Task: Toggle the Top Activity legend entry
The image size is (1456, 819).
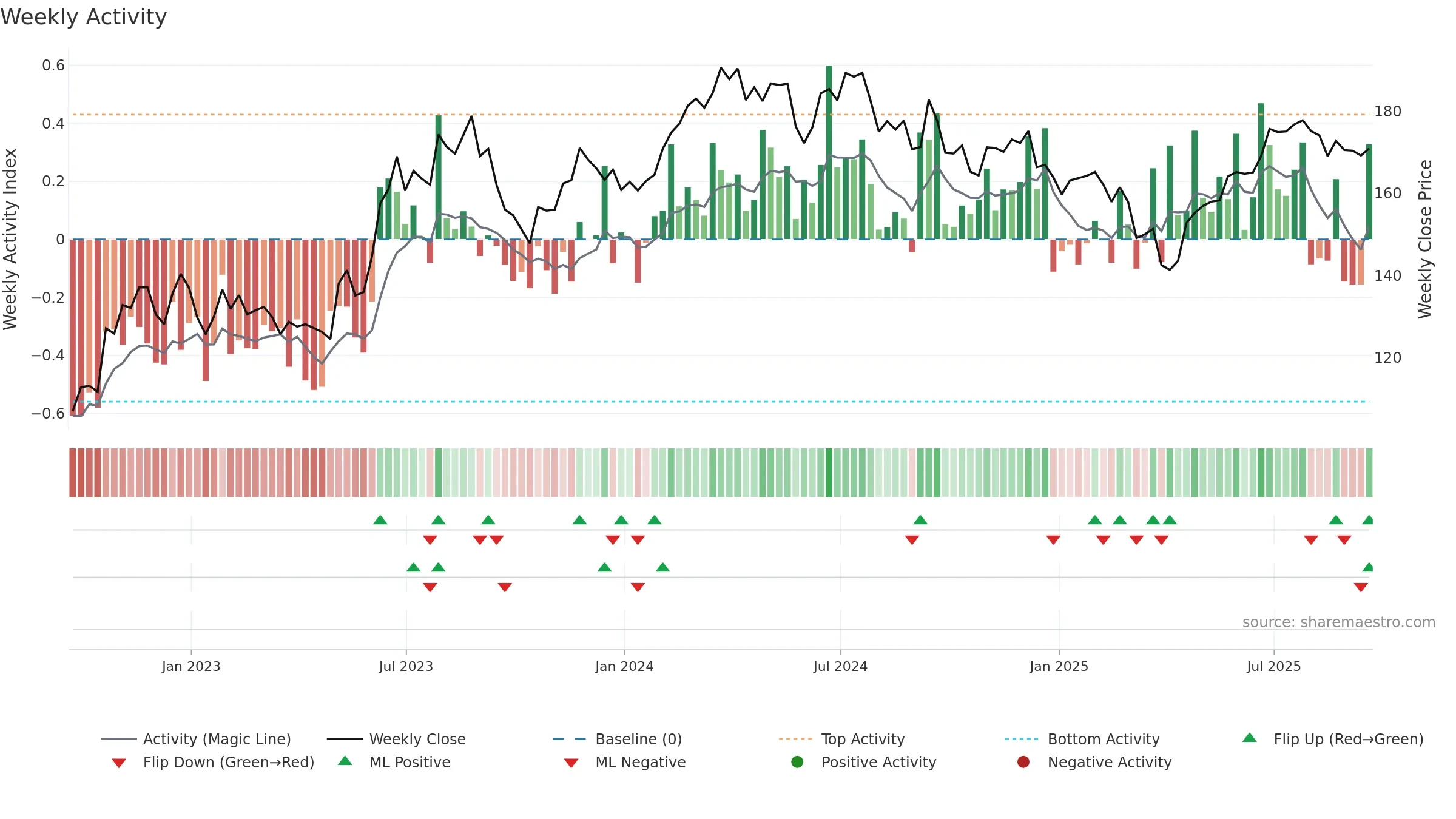Action: coord(841,739)
